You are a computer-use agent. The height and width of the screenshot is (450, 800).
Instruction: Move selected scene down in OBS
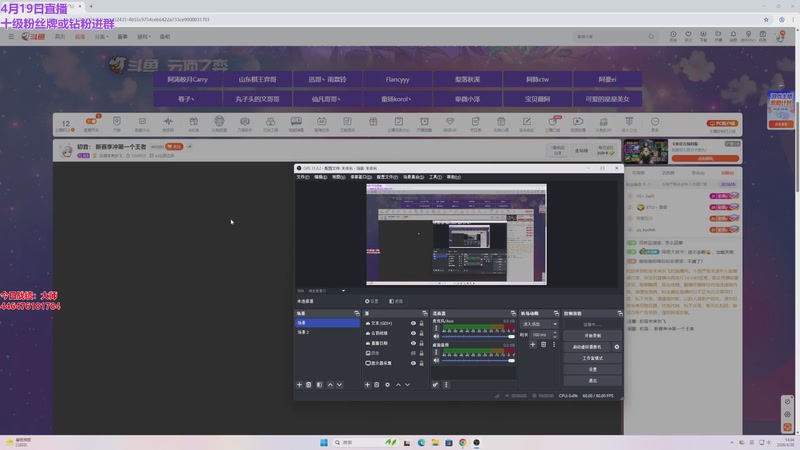tap(339, 385)
